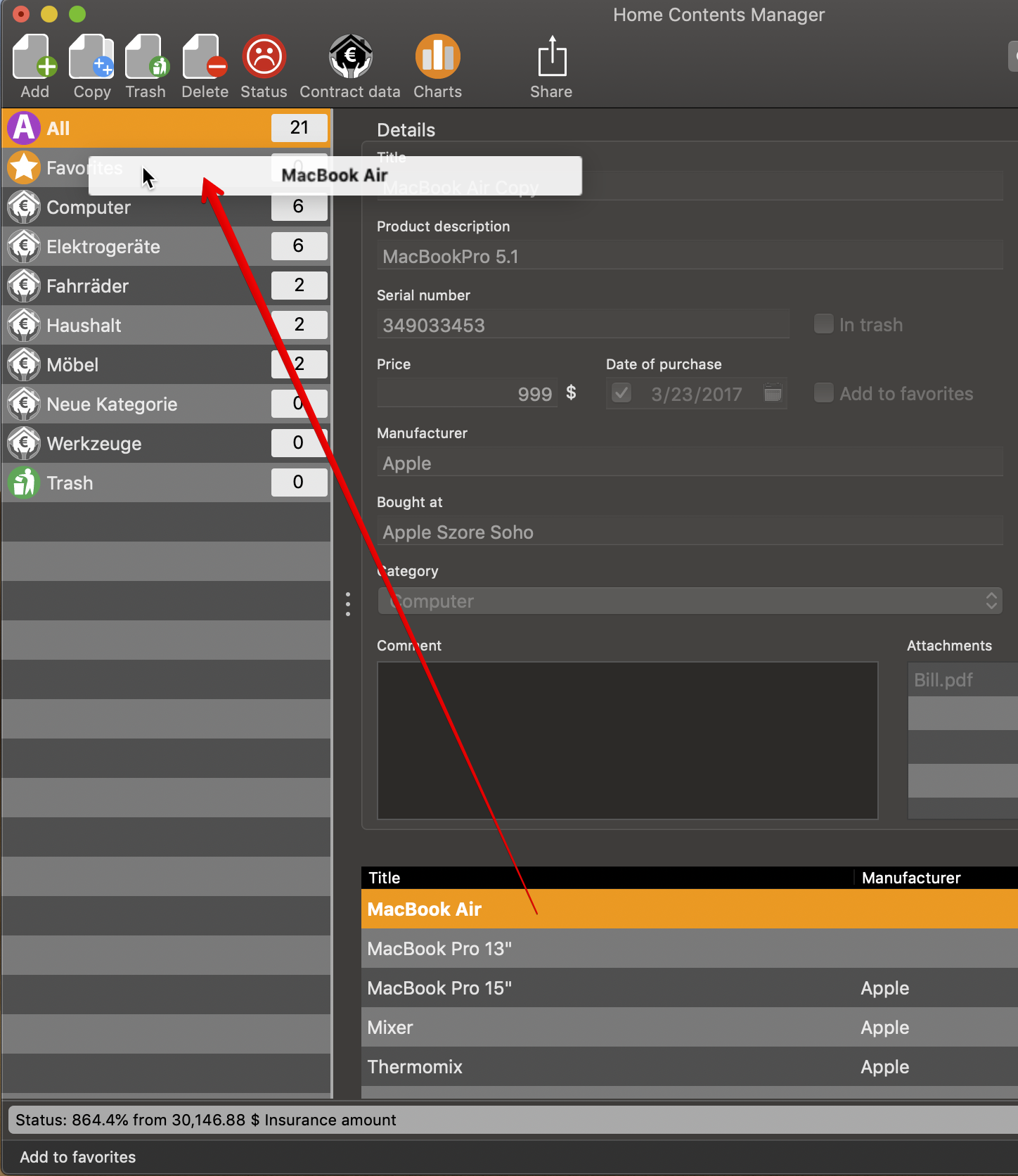The width and height of the screenshot is (1018, 1176).
Task: Click the Serial number field 349033453
Action: pos(583,325)
